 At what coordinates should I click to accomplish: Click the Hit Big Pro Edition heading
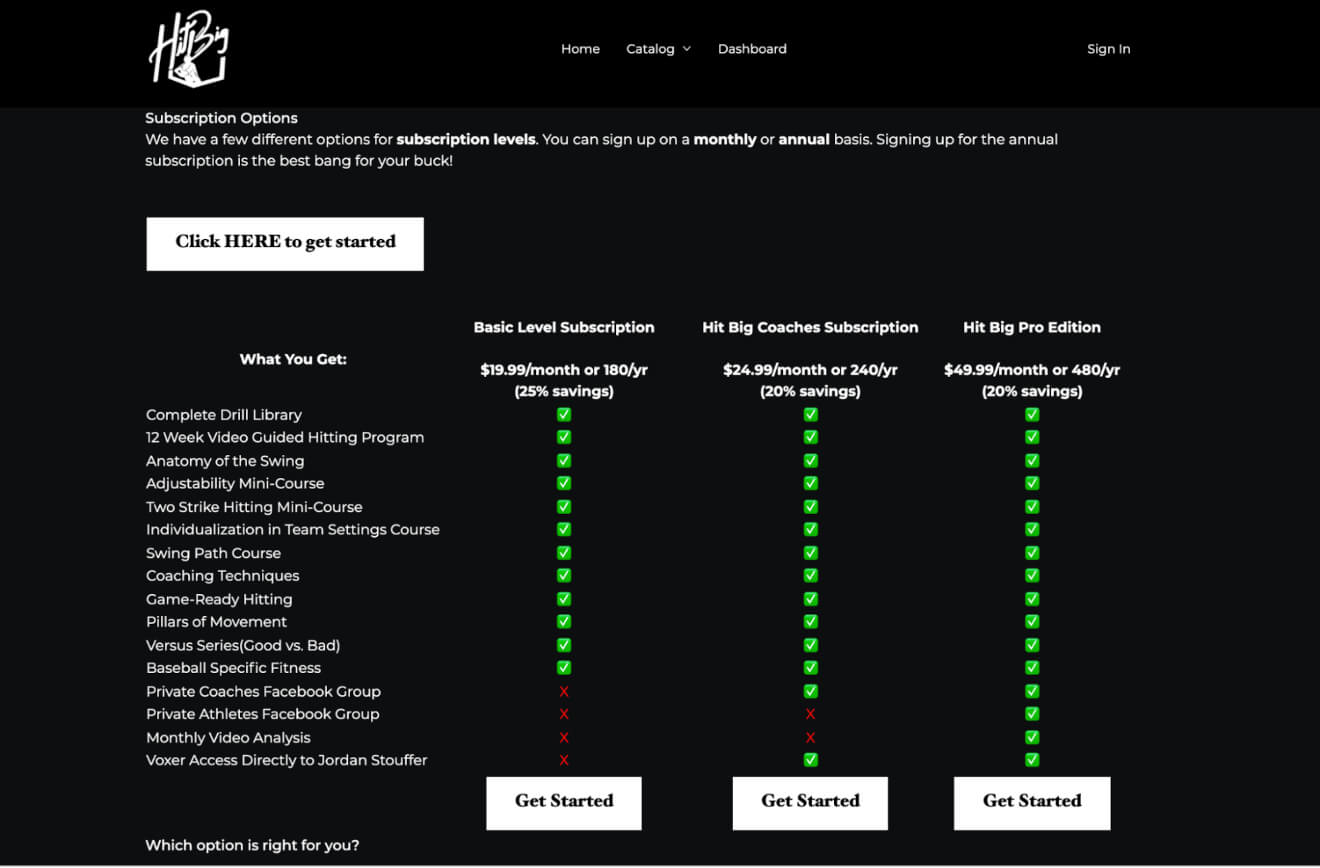click(x=1032, y=327)
